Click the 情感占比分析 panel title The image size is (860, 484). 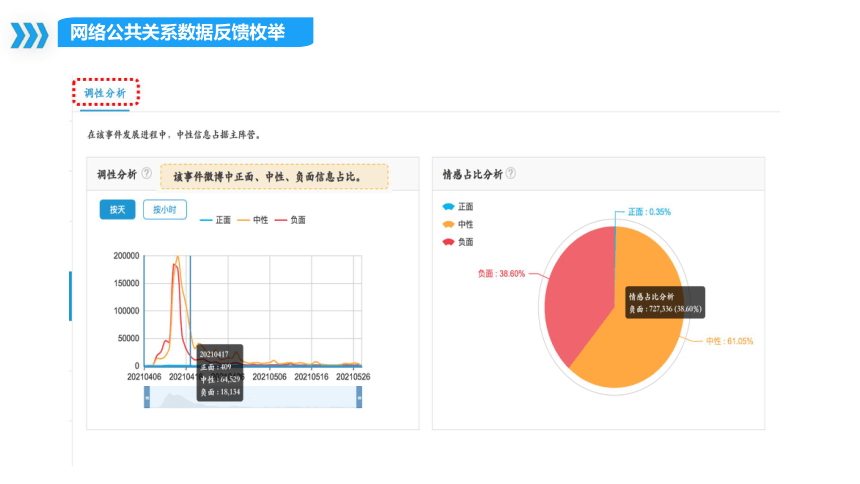click(472, 174)
